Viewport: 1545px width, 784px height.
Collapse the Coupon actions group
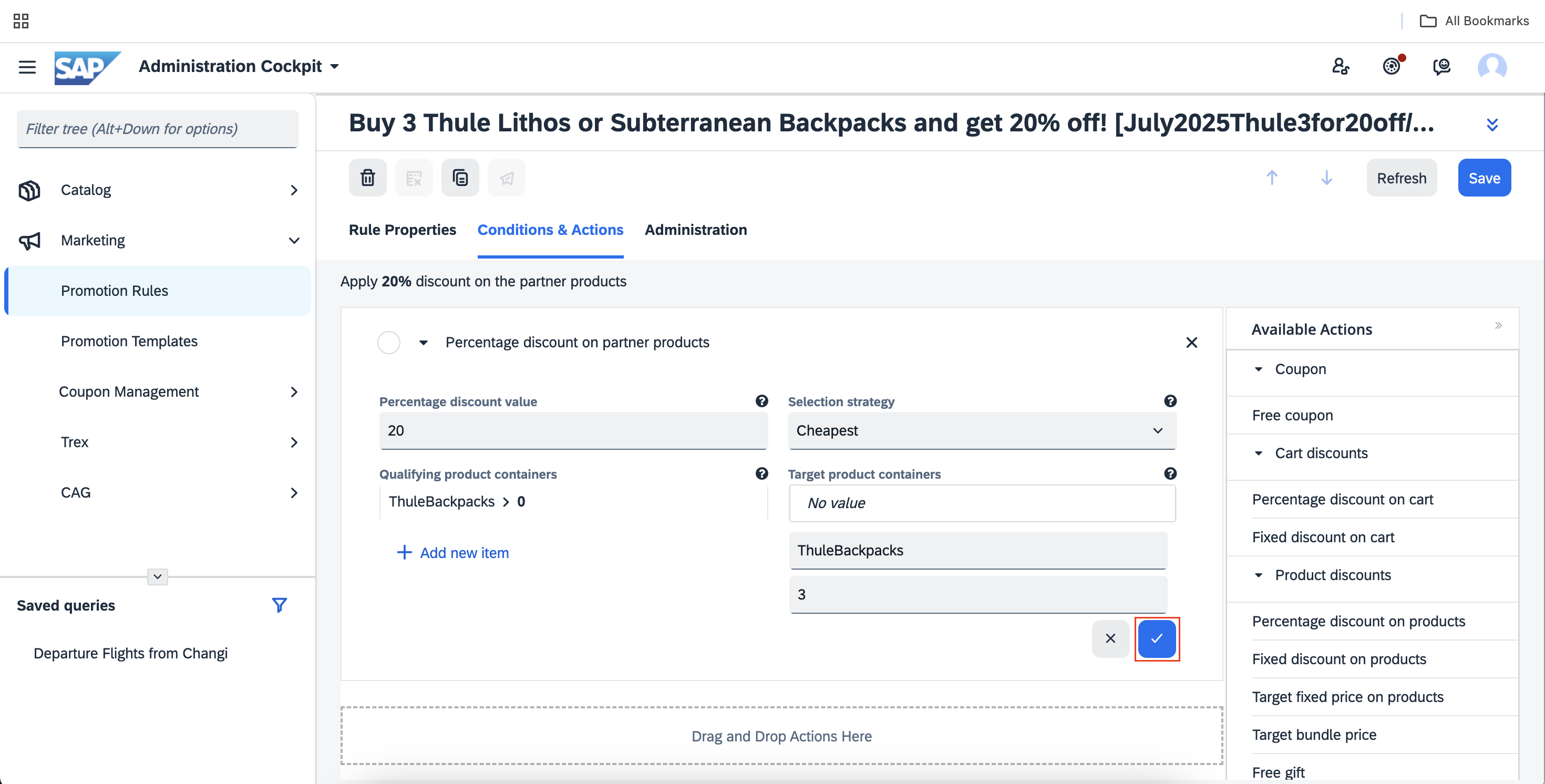1258,369
